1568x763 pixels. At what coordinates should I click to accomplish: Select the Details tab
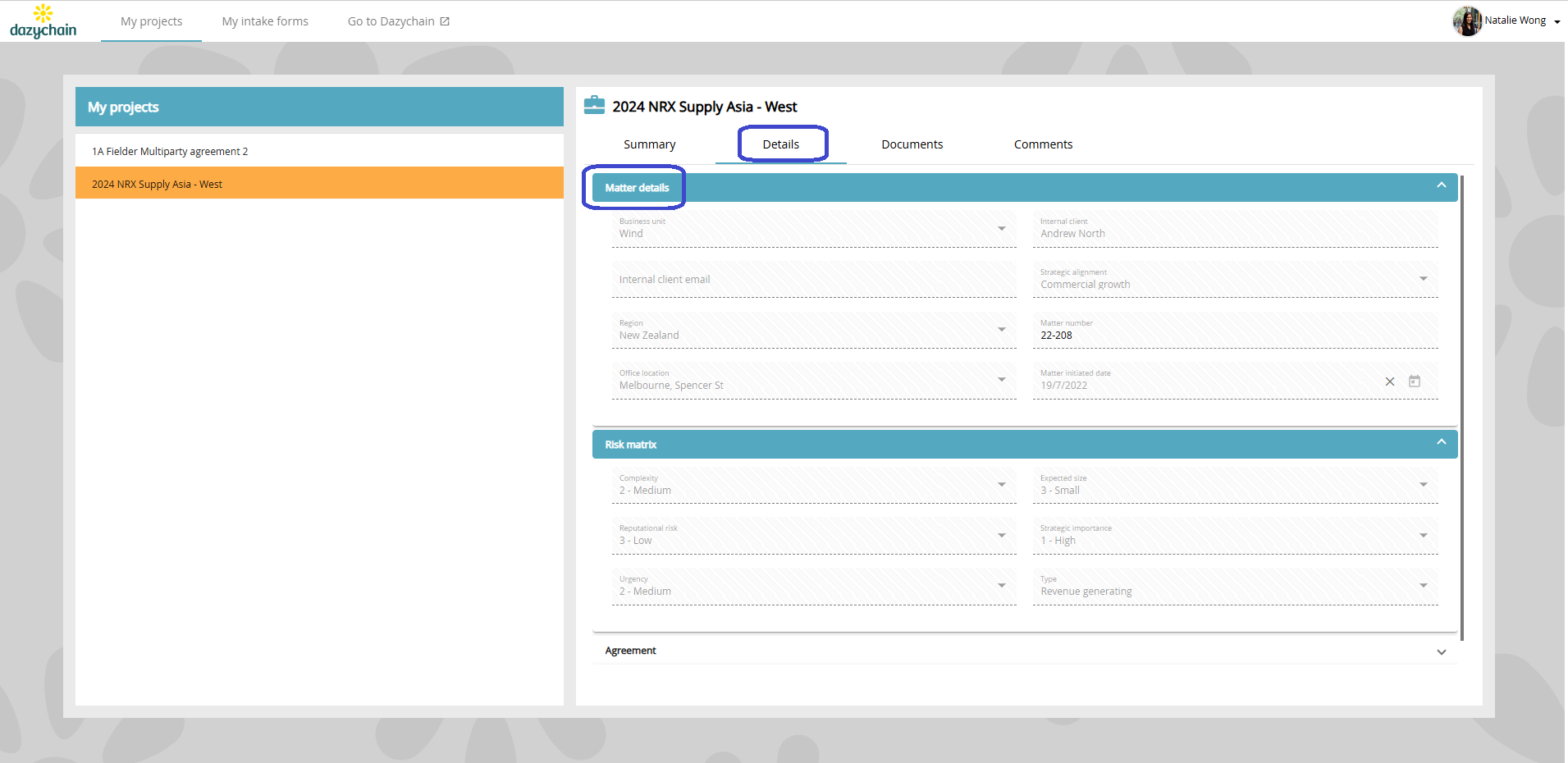780,144
